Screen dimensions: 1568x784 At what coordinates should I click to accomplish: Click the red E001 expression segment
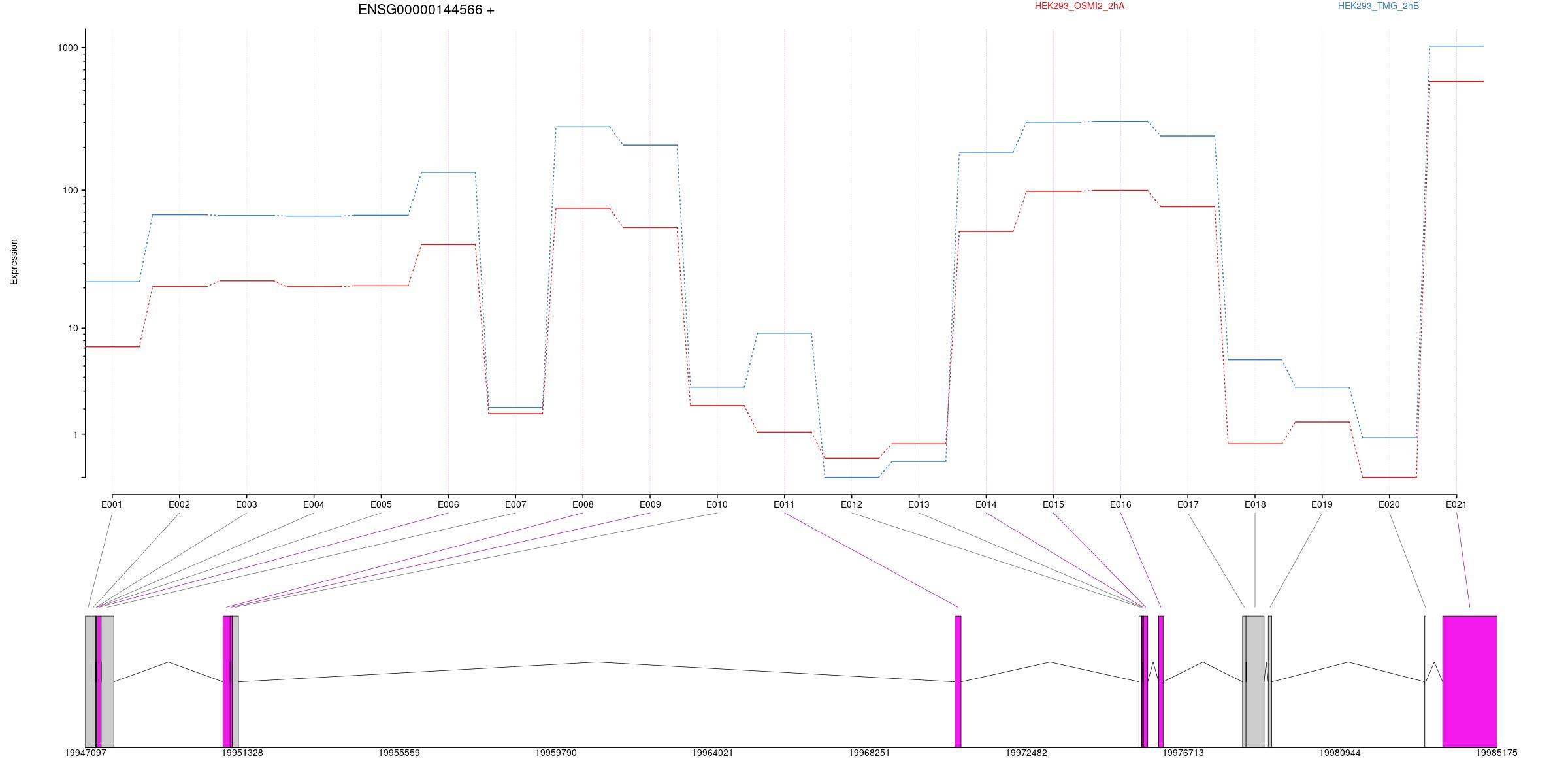tap(112, 347)
